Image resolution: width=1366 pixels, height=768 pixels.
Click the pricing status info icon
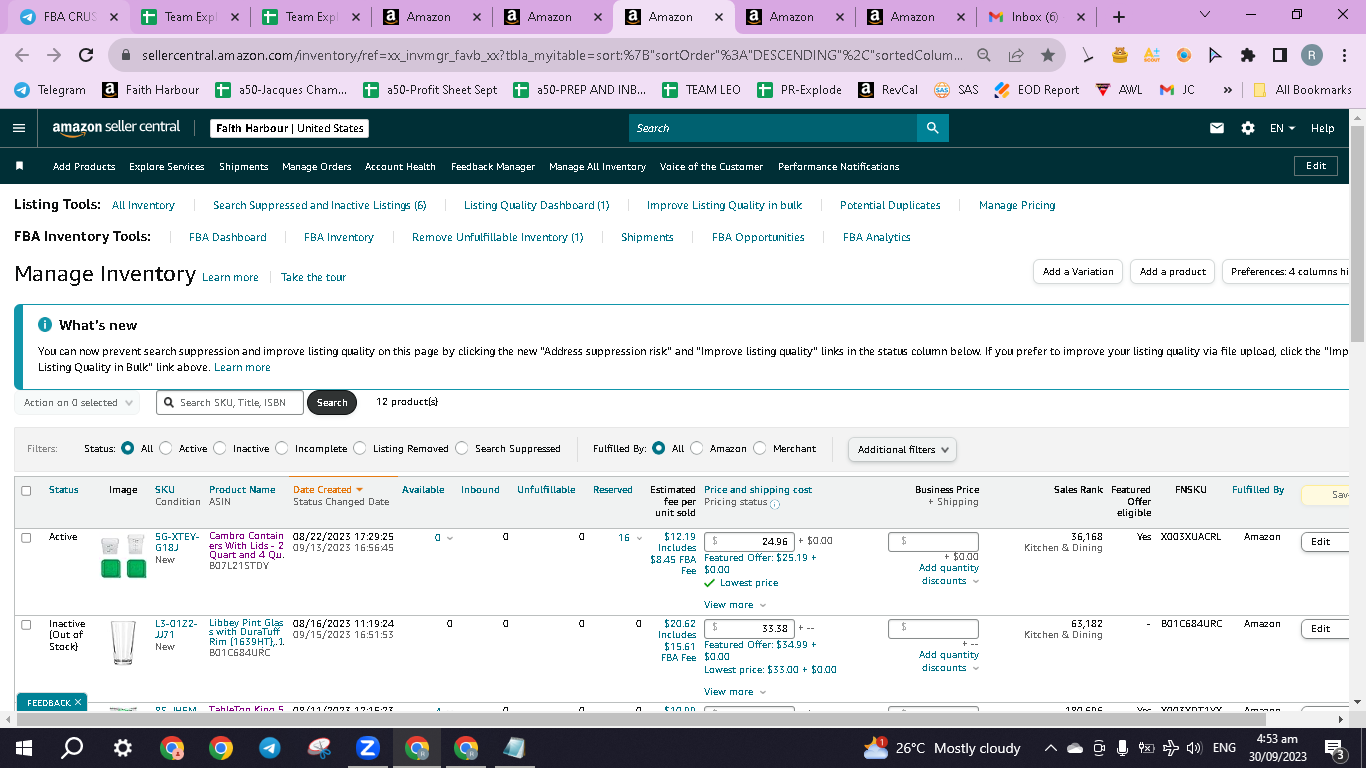(775, 503)
